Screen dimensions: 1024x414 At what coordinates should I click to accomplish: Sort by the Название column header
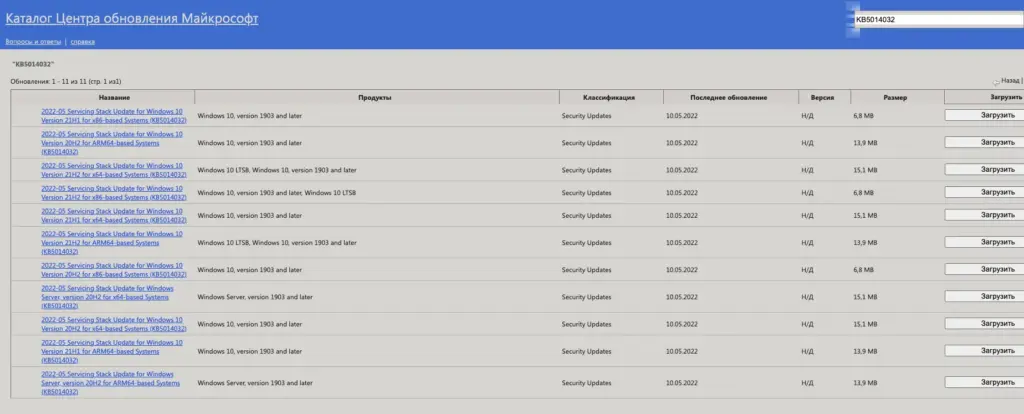pos(114,97)
